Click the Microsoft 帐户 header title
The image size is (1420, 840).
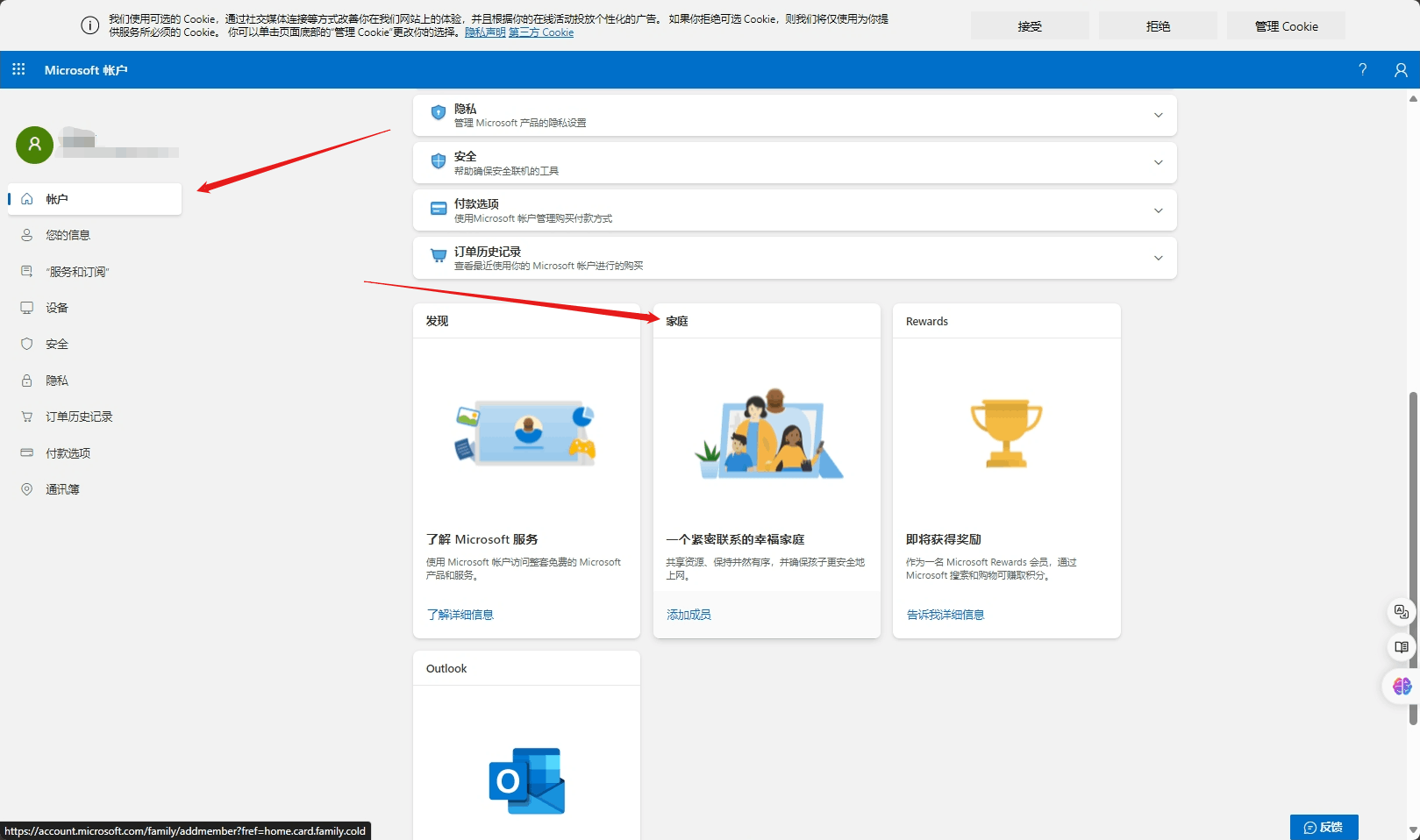(x=86, y=70)
